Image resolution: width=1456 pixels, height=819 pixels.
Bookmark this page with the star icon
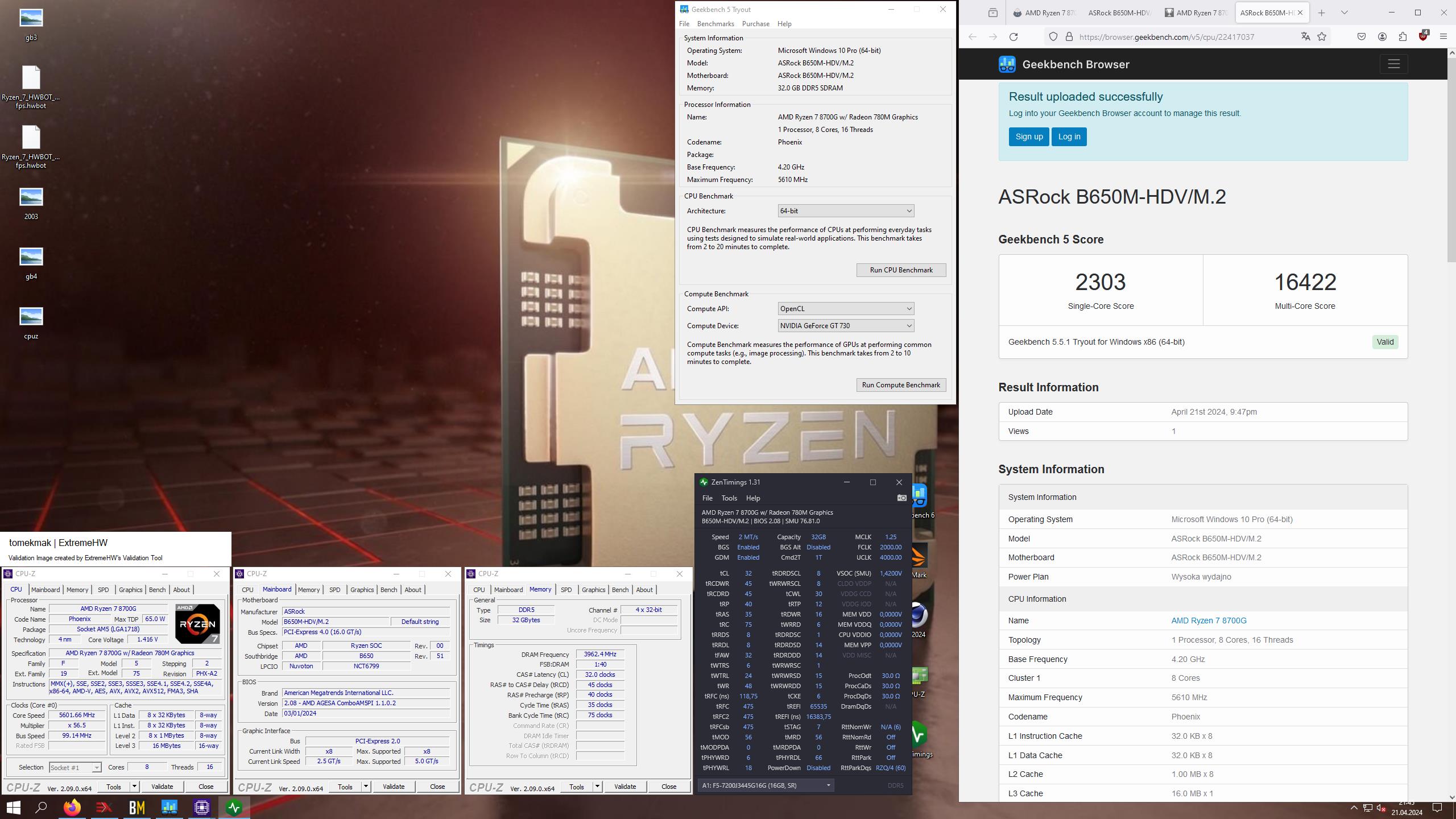pos(1322,36)
